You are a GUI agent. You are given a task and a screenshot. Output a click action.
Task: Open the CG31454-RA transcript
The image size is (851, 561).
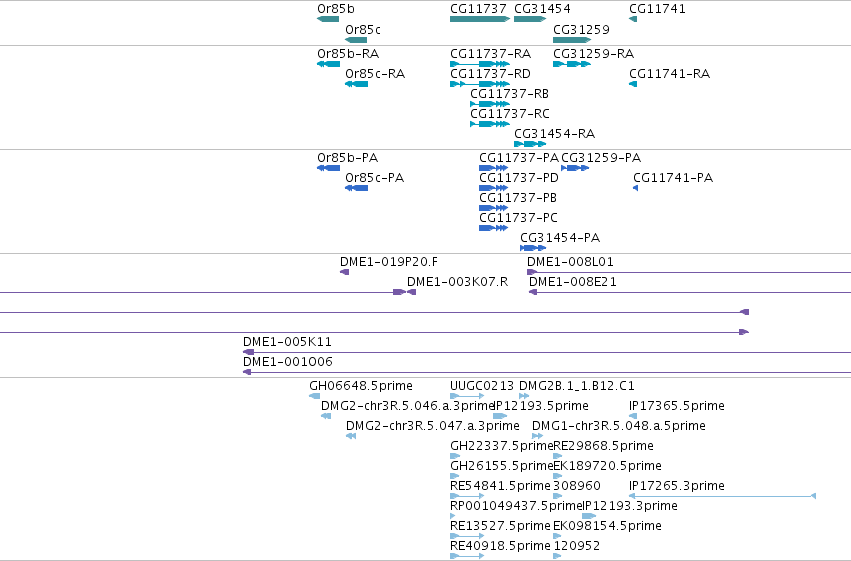pos(530,144)
